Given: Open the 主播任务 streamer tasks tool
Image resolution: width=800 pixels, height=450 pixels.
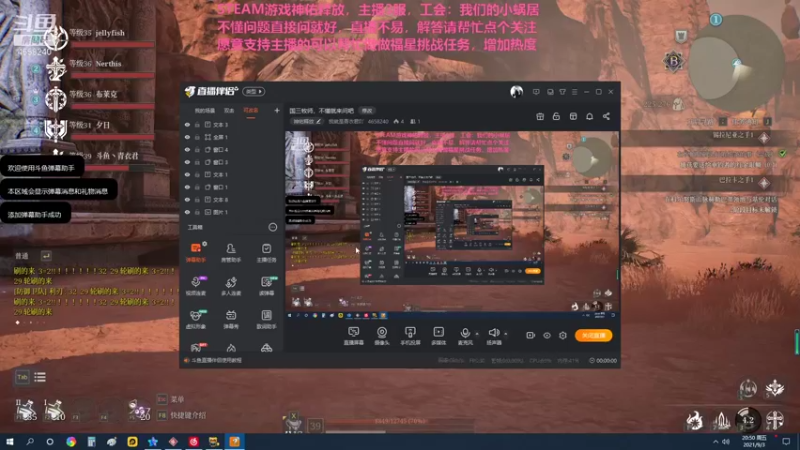Looking at the screenshot, I should (266, 252).
